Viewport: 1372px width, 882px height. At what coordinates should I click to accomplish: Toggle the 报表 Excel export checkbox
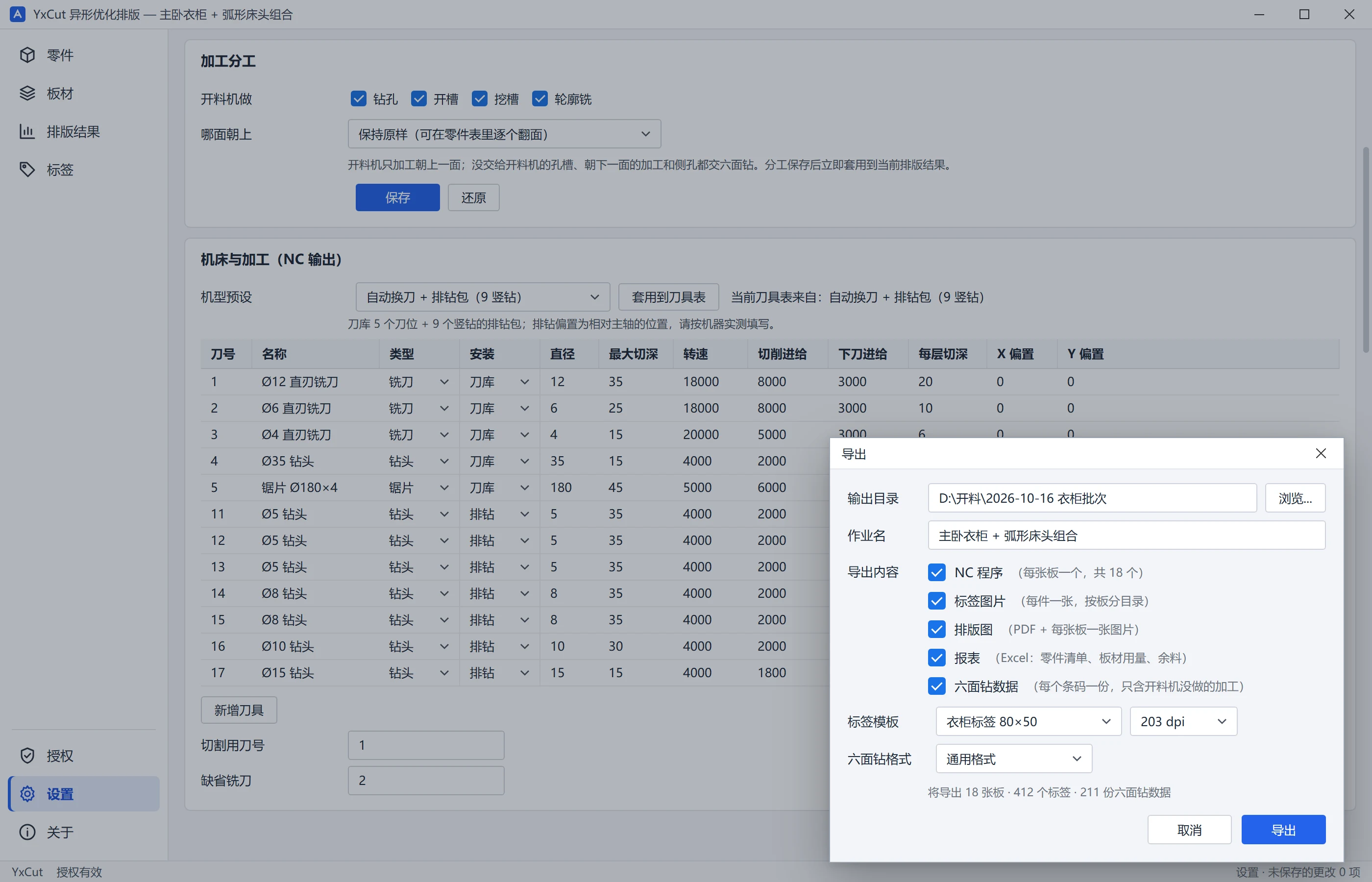(937, 658)
